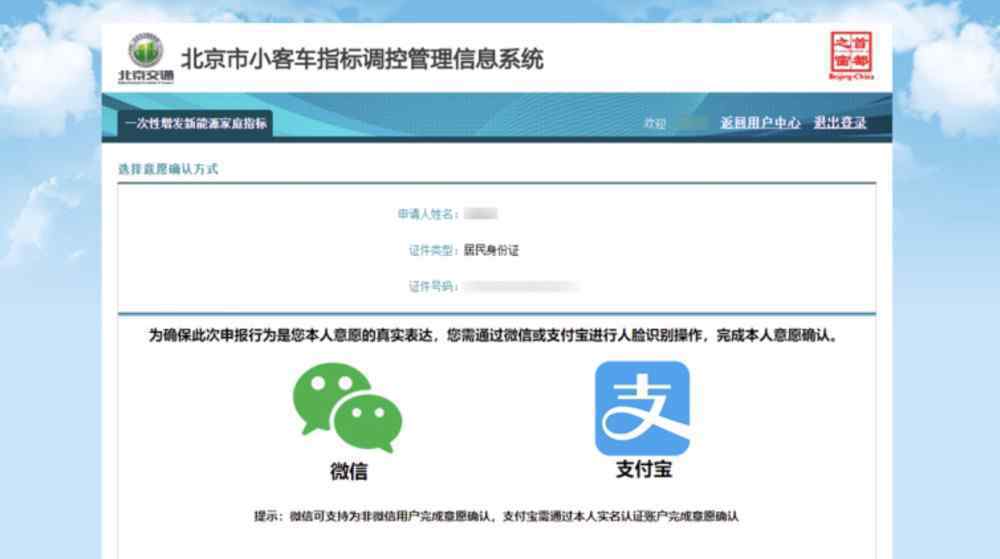1000x559 pixels.
Task: Select the 支付宝 text label under the icon
Action: 642,469
